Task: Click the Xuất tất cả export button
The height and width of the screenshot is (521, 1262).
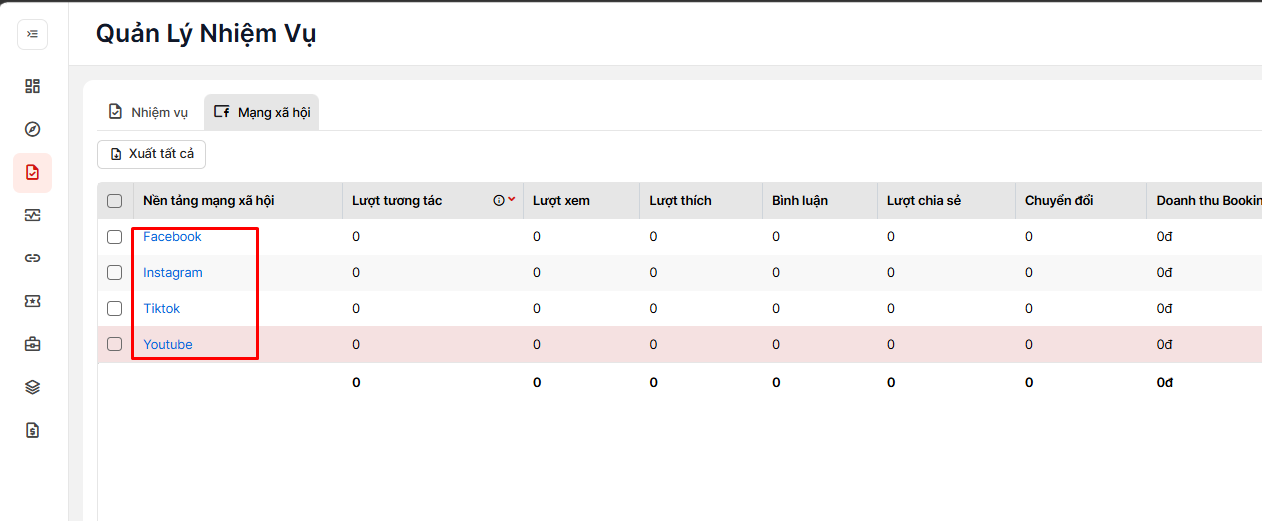Action: 152,154
